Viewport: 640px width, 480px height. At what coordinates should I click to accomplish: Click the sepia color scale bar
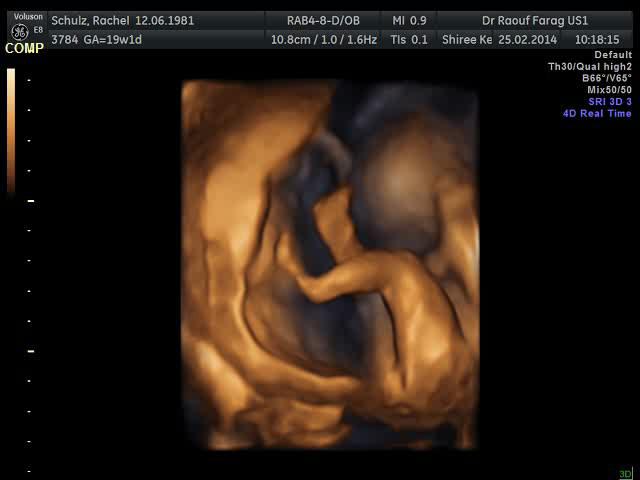11,130
